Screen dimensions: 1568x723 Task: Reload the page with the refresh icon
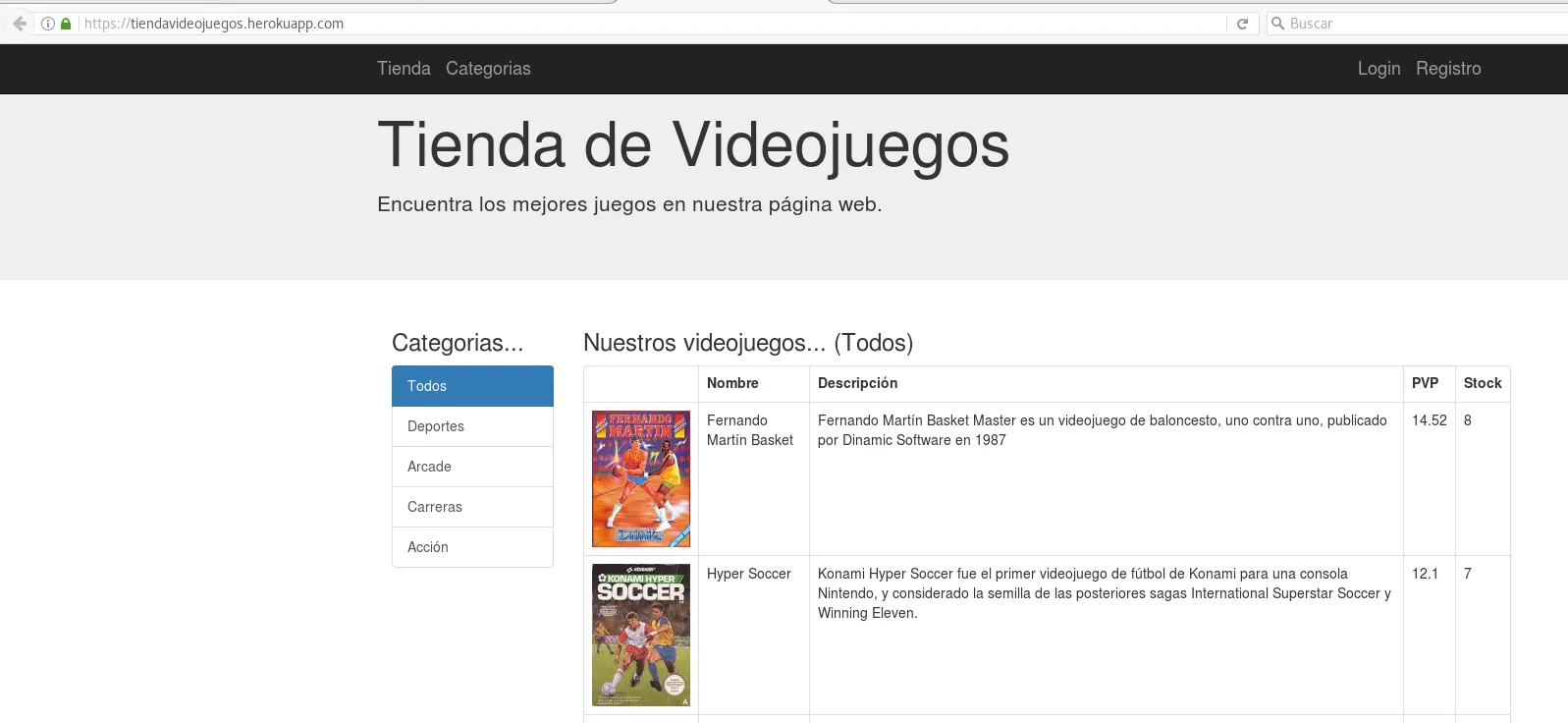tap(1242, 24)
